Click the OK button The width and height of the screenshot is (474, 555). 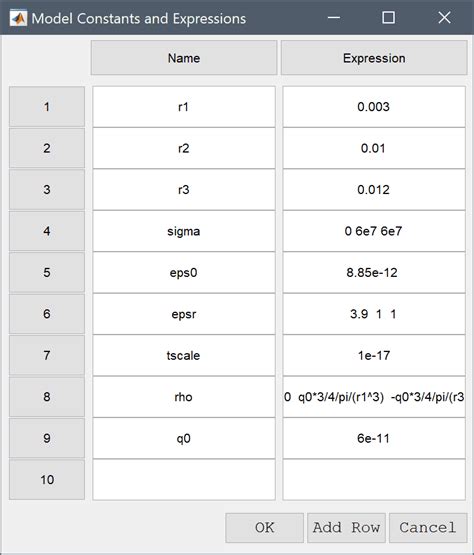point(264,528)
